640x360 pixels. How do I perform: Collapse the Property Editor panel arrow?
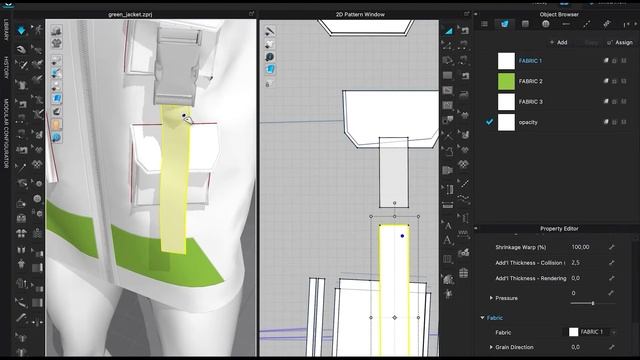476,229
